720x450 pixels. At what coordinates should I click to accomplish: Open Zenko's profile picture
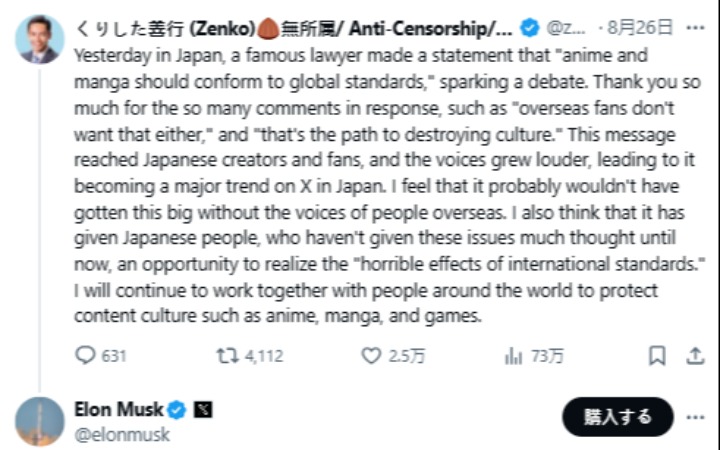38,40
